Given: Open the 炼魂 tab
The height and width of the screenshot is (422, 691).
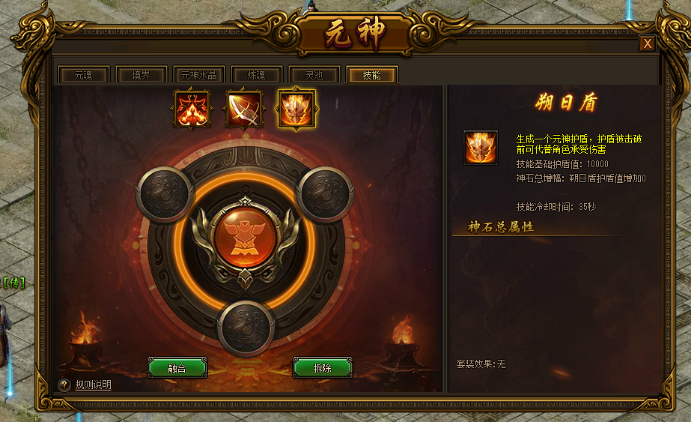Looking at the screenshot, I should [256, 75].
